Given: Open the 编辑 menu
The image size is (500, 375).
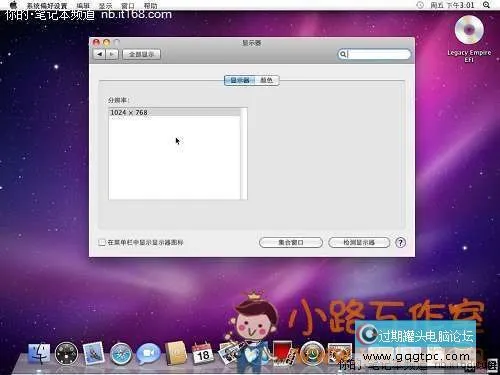Looking at the screenshot, I should coord(83,6).
